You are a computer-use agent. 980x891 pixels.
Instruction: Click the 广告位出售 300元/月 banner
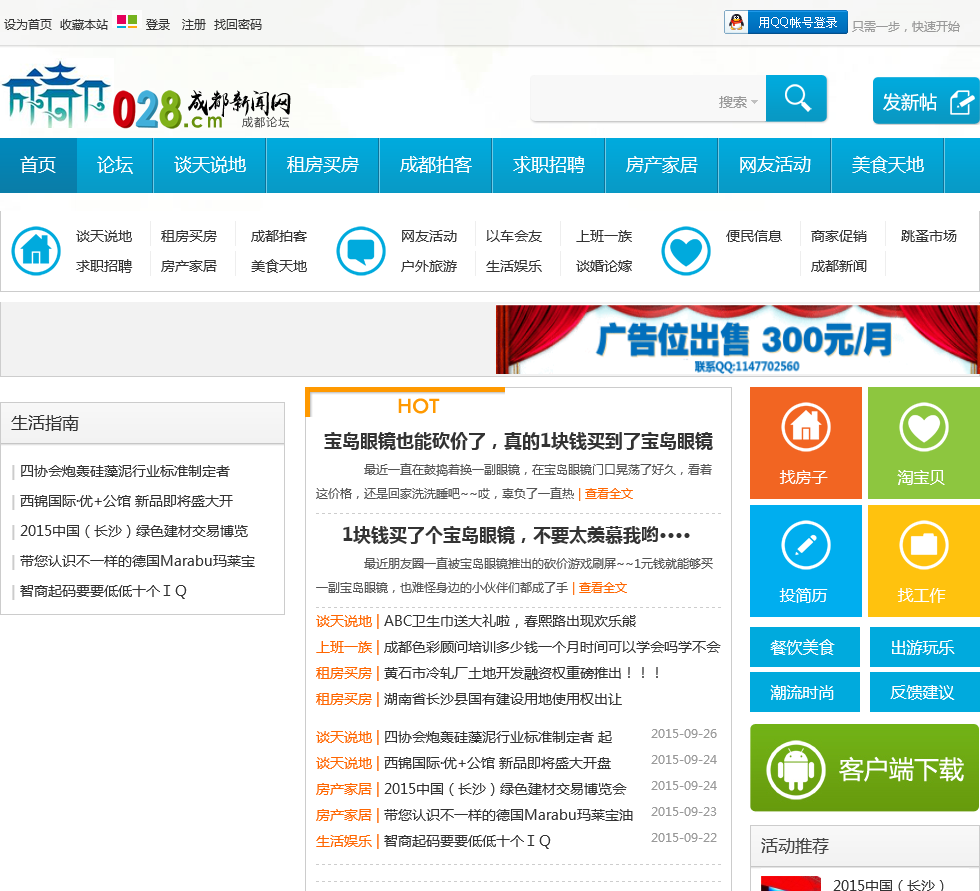[x=738, y=339]
